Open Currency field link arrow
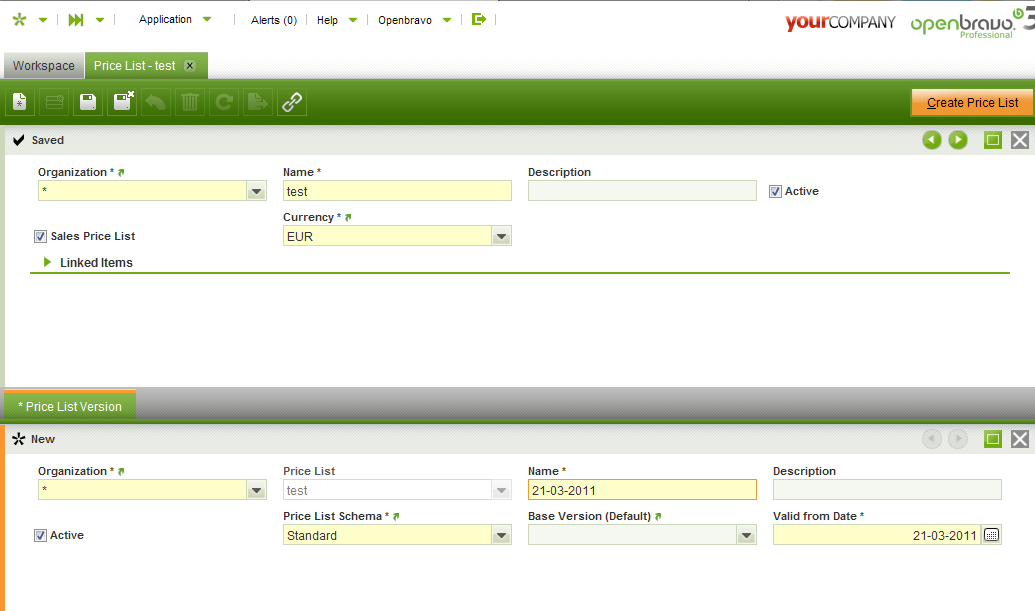This screenshot has height=611, width=1035. click(348, 217)
